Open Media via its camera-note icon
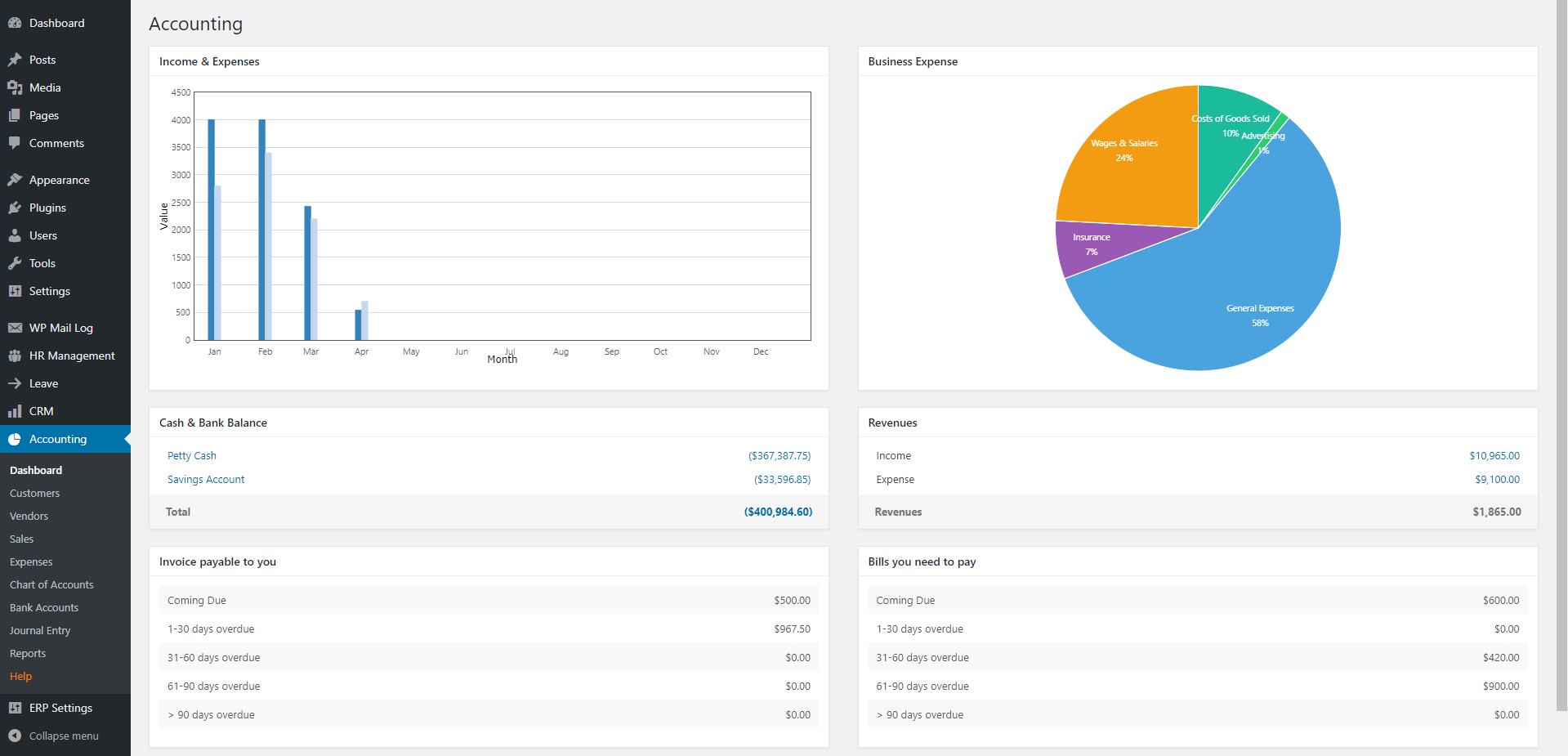 15,87
